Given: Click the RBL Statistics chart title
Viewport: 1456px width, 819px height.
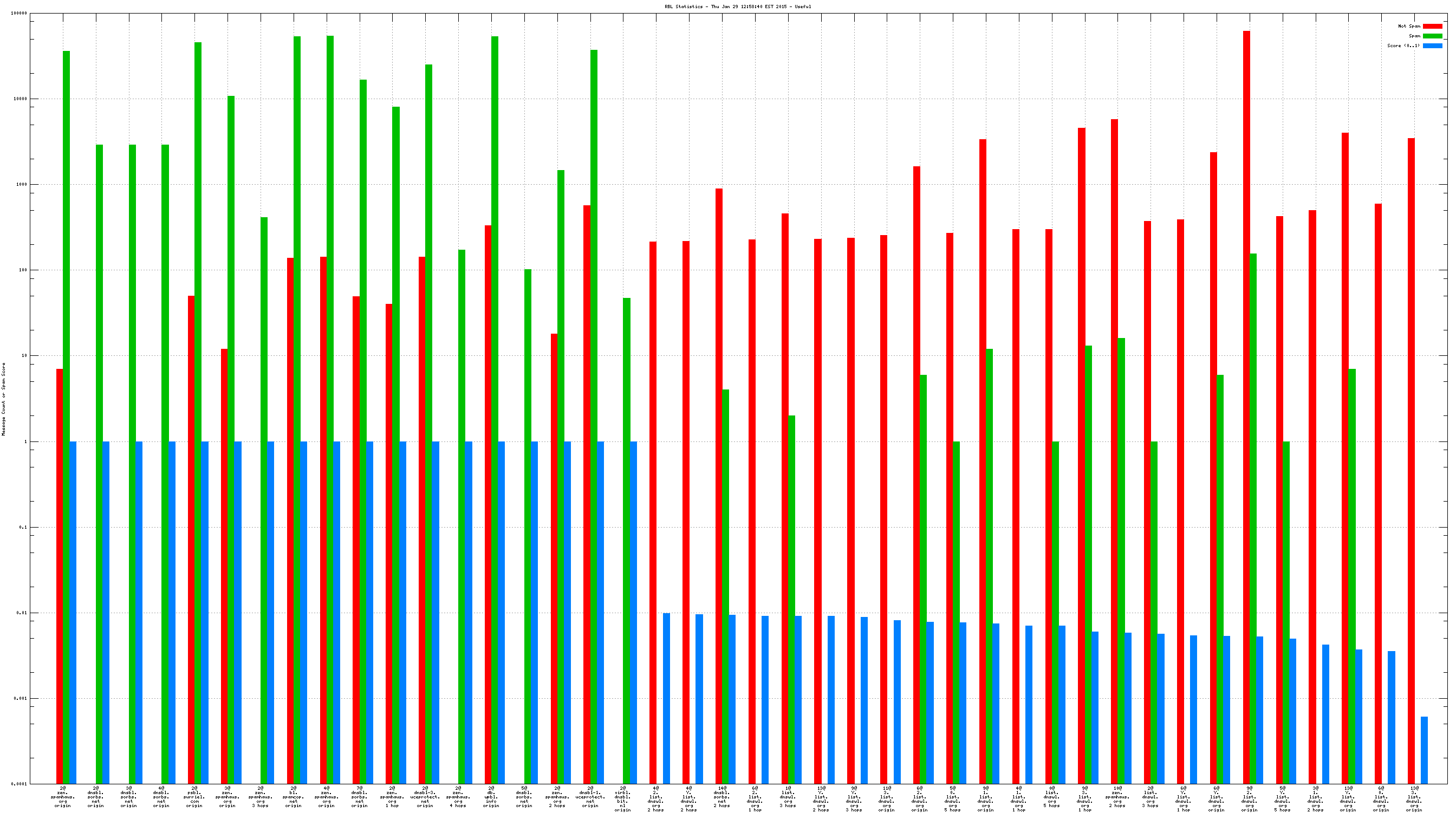Looking at the screenshot, I should click(x=737, y=7).
